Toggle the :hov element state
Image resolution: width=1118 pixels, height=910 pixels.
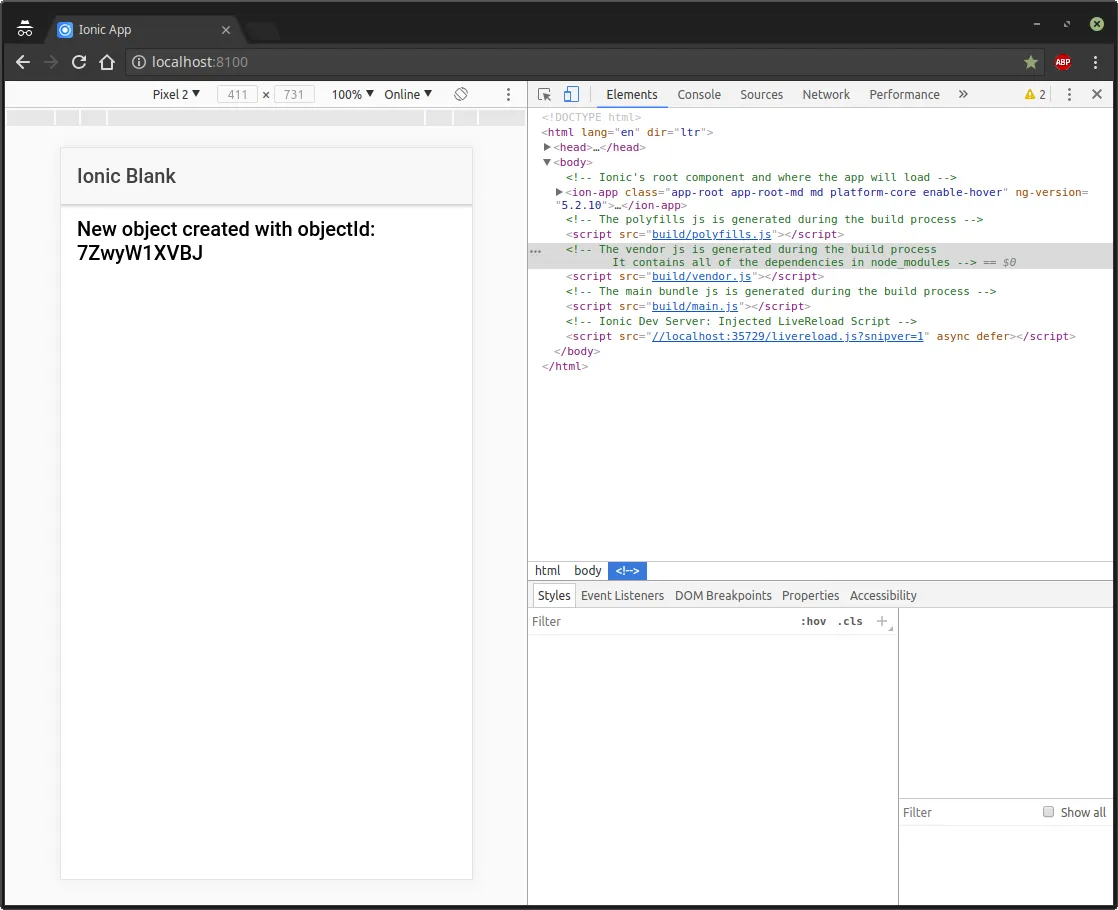click(813, 621)
